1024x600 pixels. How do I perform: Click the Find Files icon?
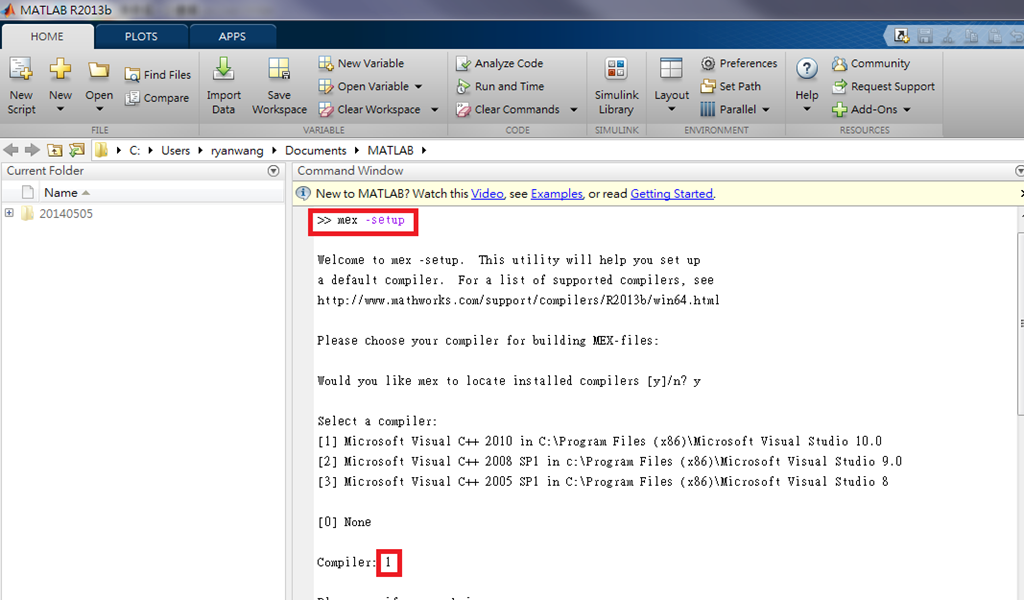(x=132, y=75)
